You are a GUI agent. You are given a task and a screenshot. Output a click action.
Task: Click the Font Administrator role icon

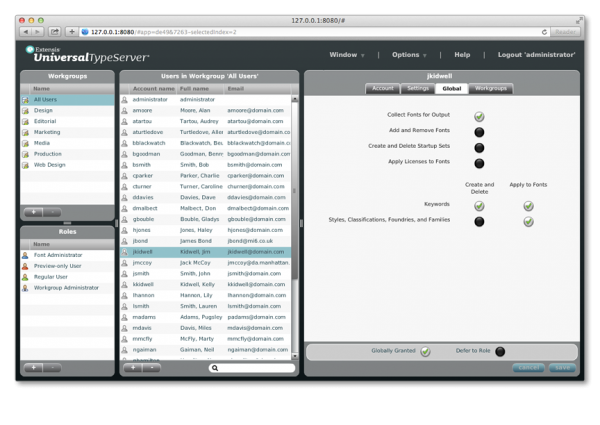[x=25, y=255]
